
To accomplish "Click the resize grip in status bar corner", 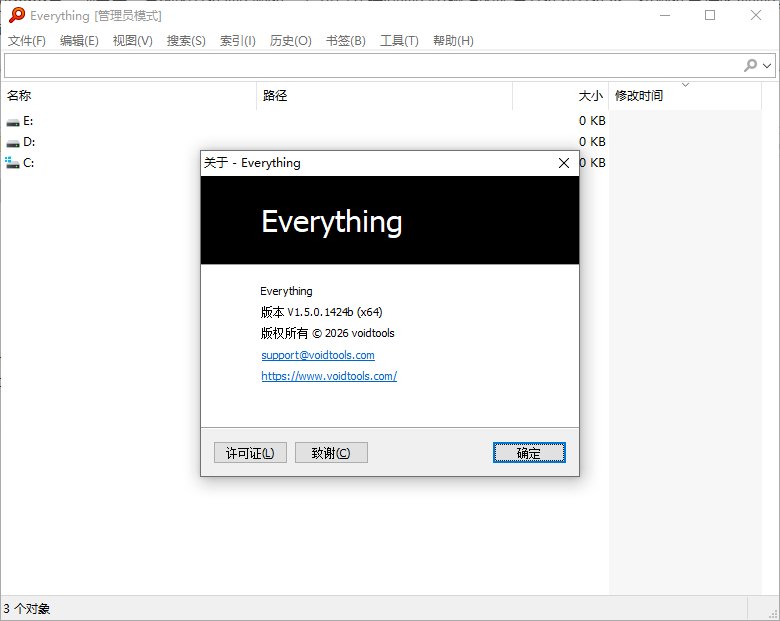I will click(x=773, y=613).
